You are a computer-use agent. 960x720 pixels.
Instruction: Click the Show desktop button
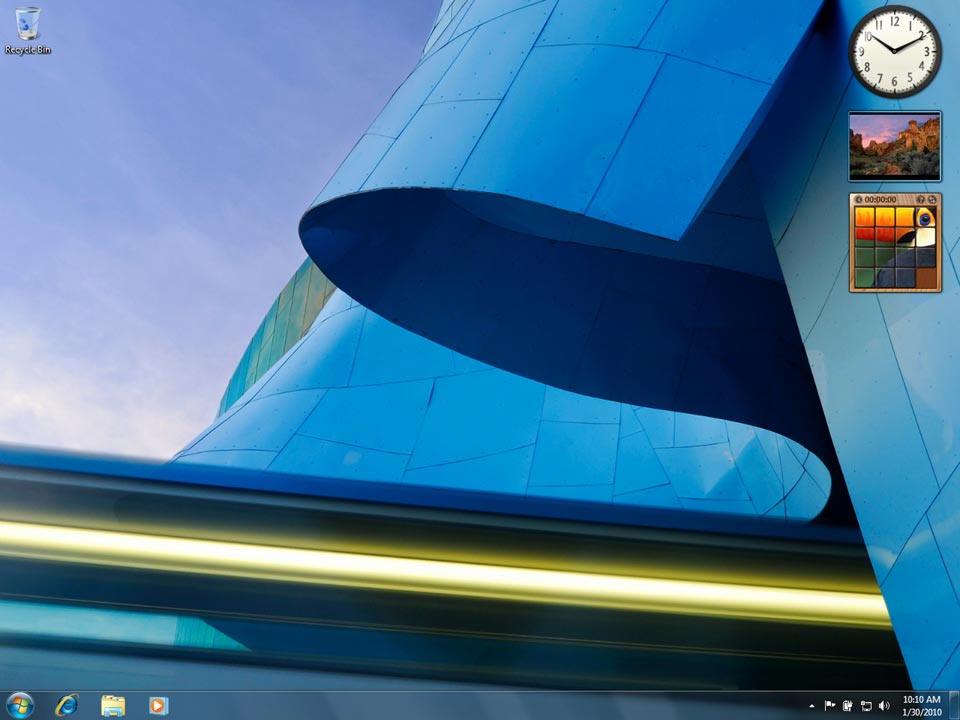(955, 705)
